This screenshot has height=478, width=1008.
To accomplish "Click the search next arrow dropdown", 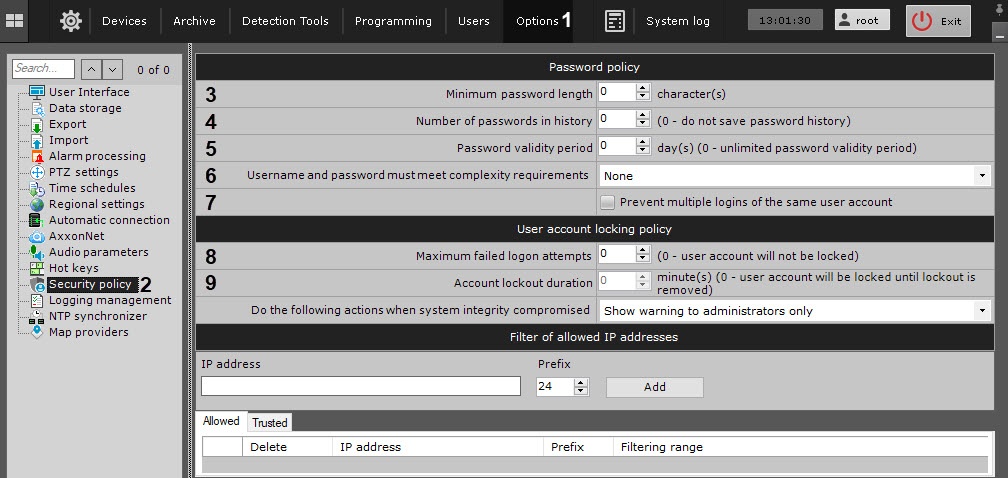I will (x=113, y=69).
